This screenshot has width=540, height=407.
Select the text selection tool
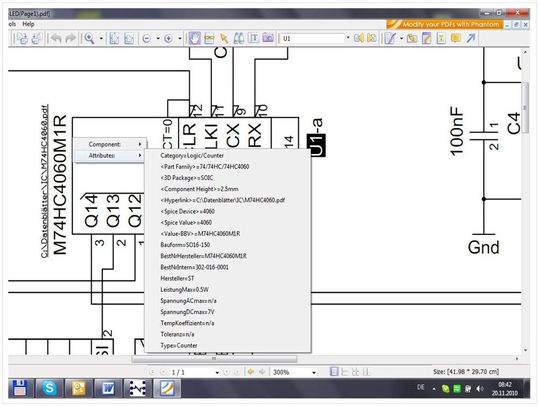(253, 38)
